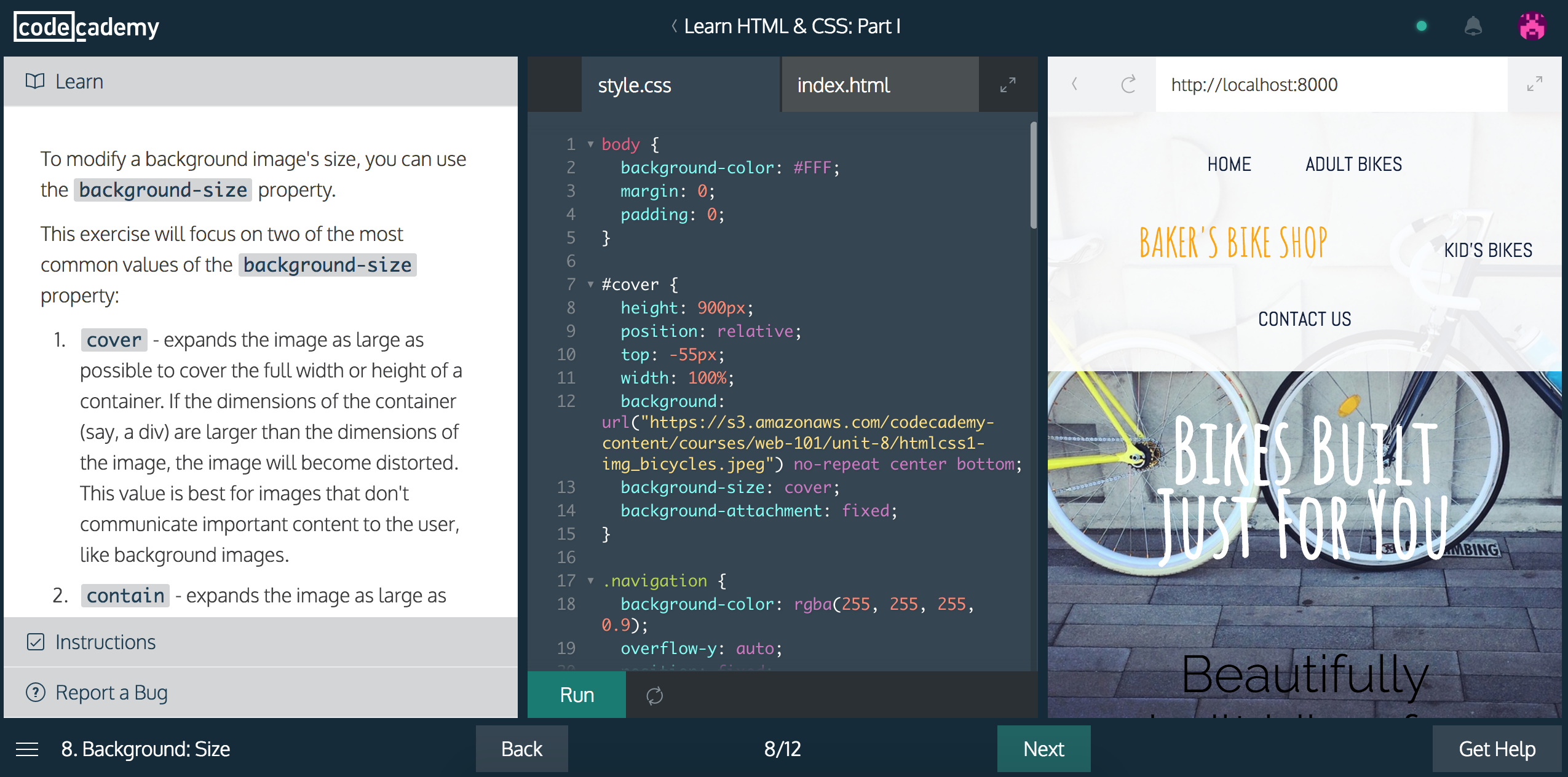The width and height of the screenshot is (1568, 777).
Task: Switch to the index.html tab
Action: click(x=880, y=85)
